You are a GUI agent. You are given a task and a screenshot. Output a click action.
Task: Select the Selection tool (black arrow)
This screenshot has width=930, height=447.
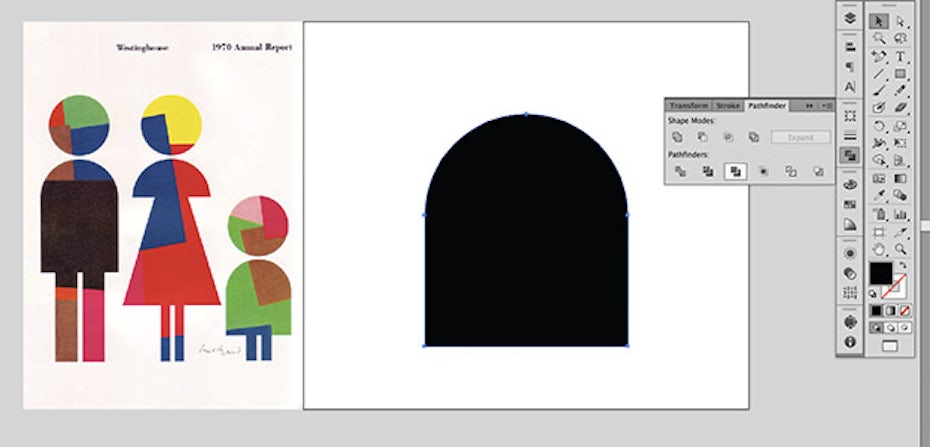coord(878,21)
